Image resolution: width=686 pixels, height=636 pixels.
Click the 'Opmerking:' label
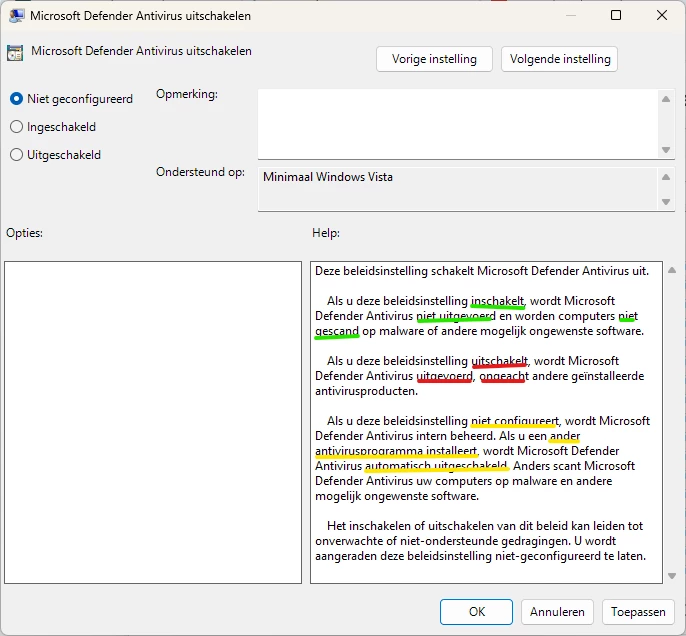pyautogui.click(x=187, y=94)
